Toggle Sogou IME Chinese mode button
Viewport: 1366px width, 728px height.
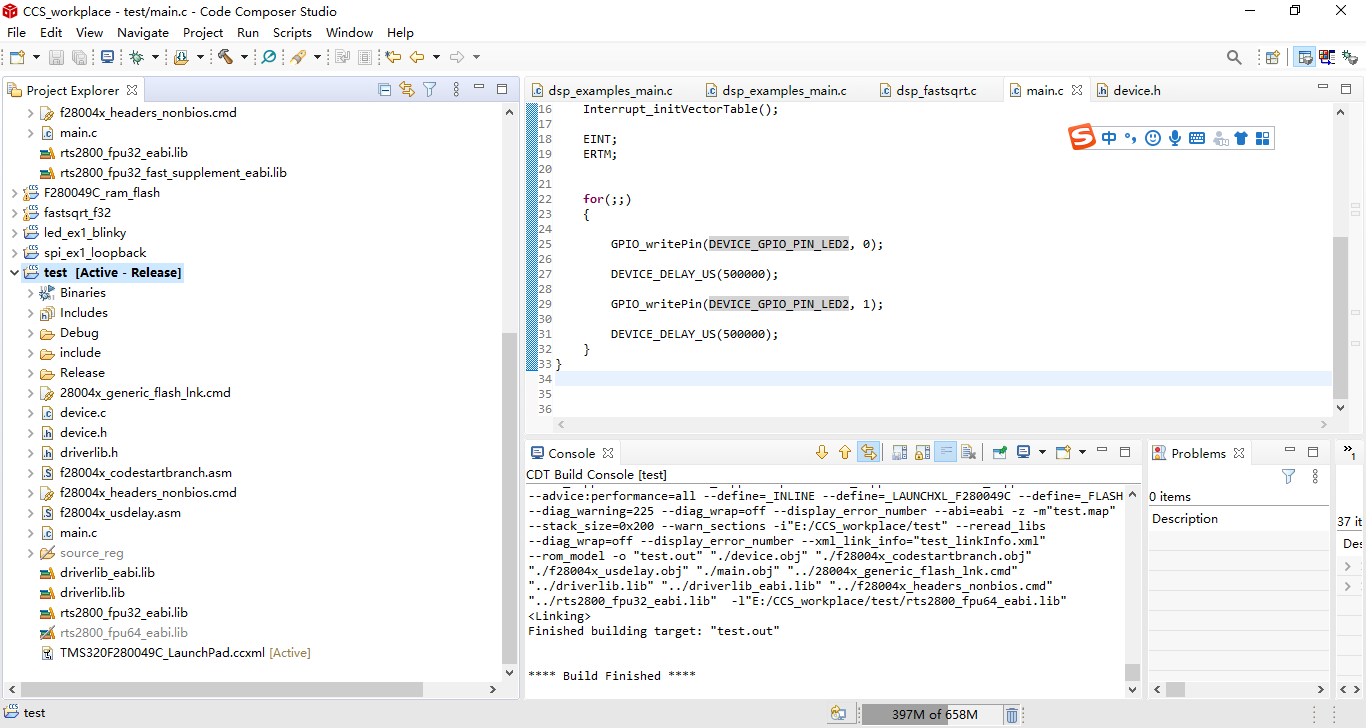click(x=1109, y=138)
